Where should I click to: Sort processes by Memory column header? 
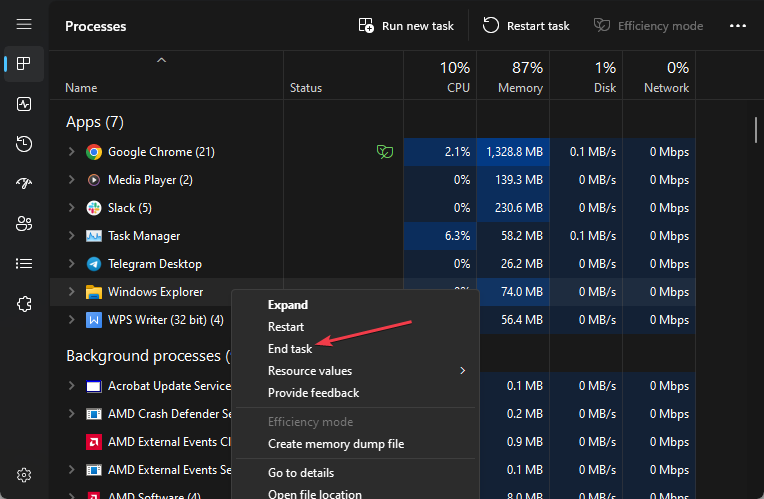coord(513,77)
